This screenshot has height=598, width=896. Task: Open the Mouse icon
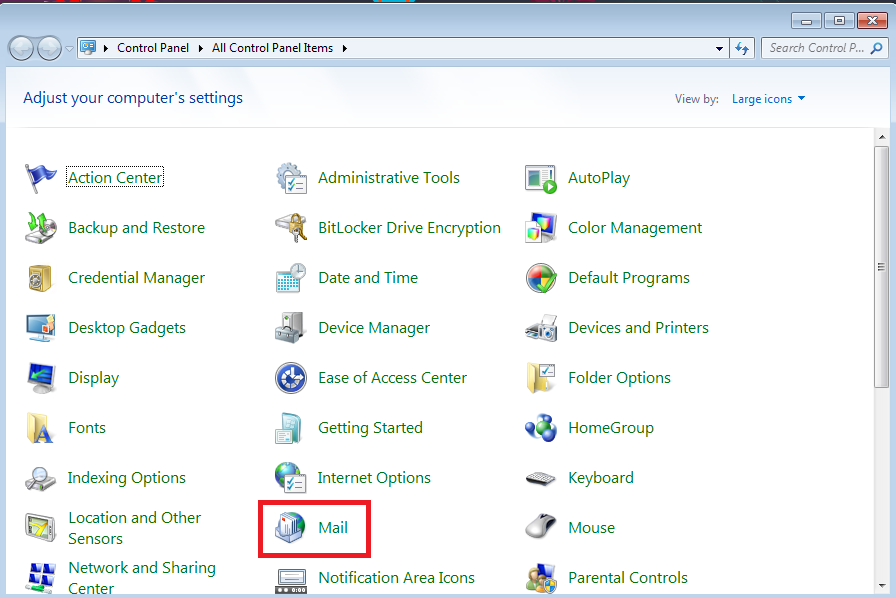(541, 526)
